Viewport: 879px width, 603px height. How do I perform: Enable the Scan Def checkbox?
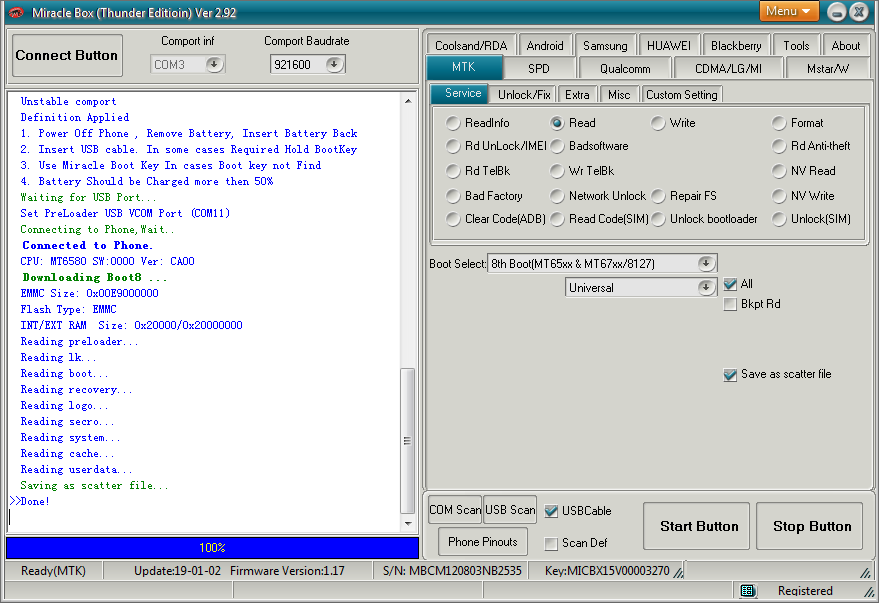pyautogui.click(x=552, y=543)
